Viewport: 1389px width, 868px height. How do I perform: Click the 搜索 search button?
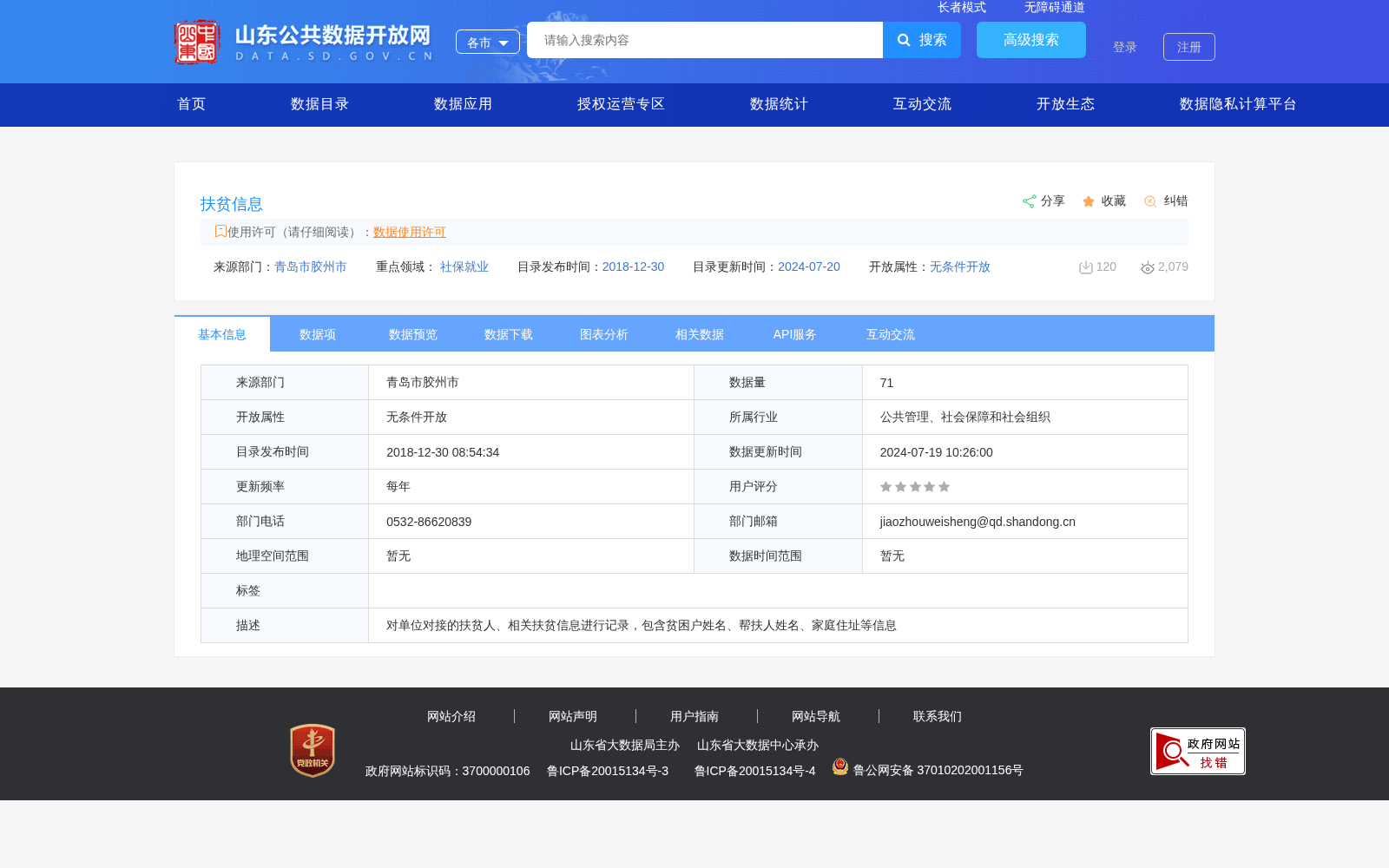point(922,40)
